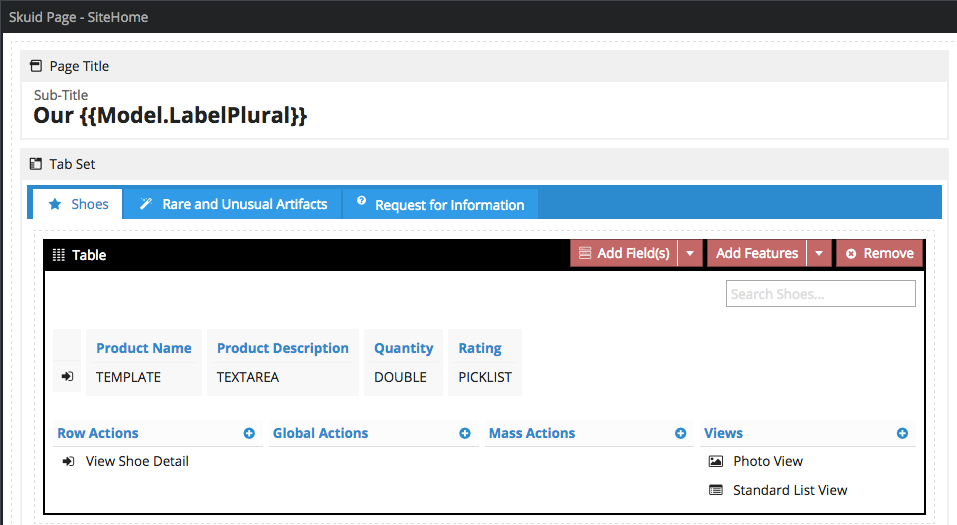Switch to the Shoes tab
The width and height of the screenshot is (957, 525).
[x=78, y=204]
